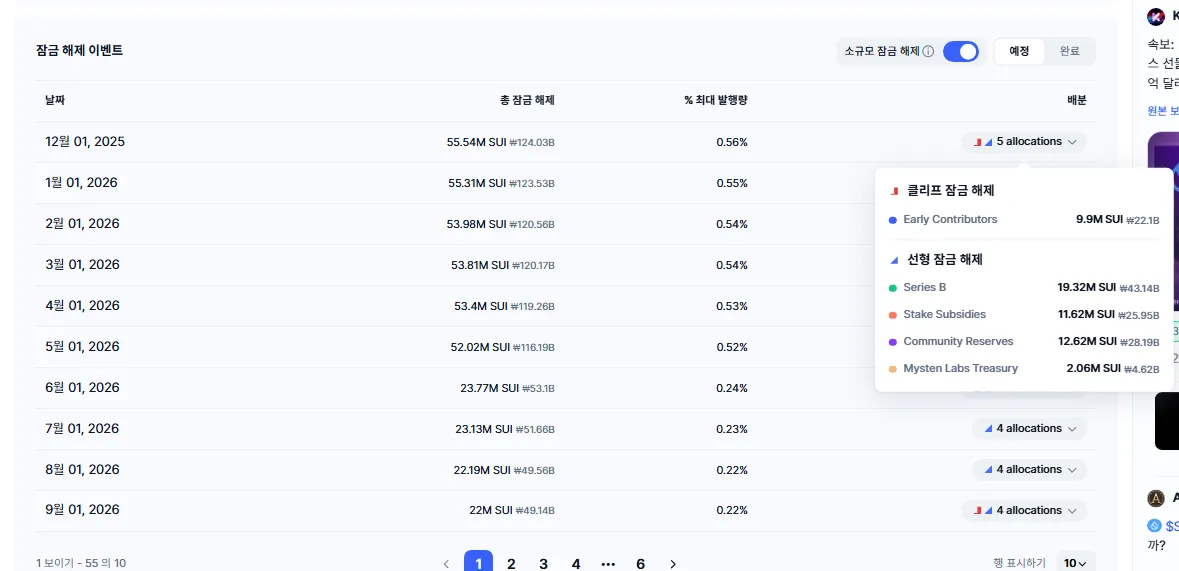The width and height of the screenshot is (1179, 571).
Task: Click the blue linear icon beside 선형 잠금 해제
Action: click(x=895, y=260)
